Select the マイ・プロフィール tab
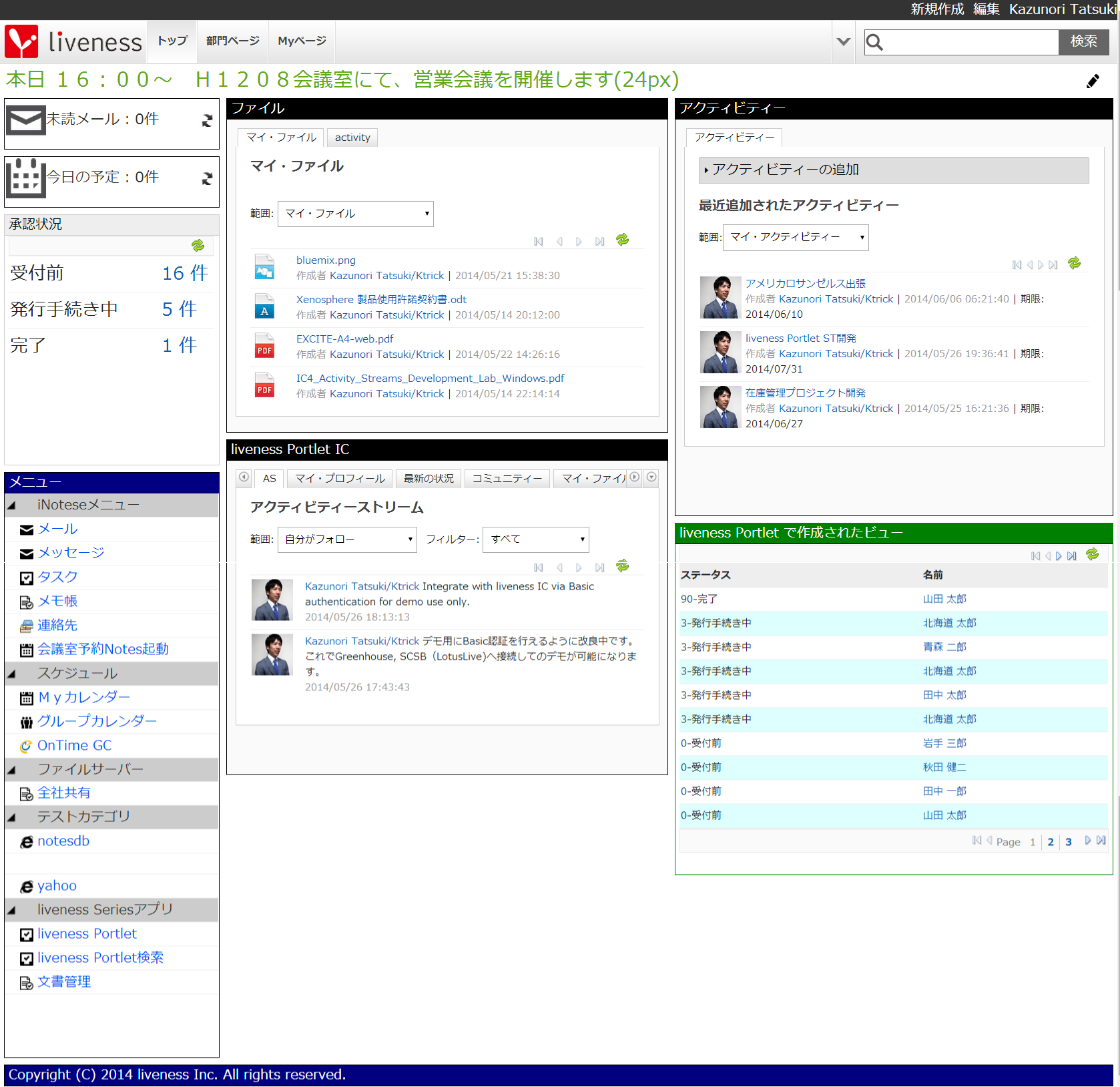Screen dimensions: 1120x1087 340,479
